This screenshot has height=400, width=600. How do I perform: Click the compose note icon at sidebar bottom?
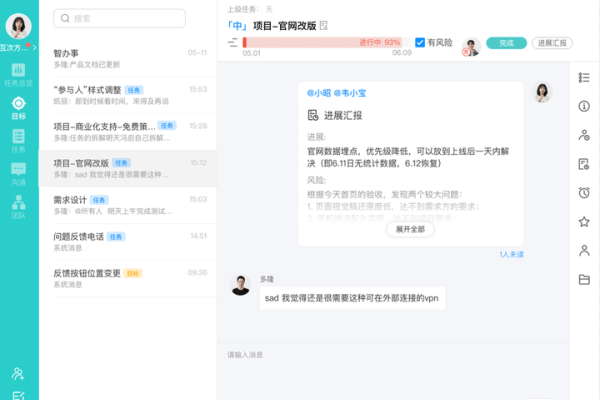[18, 395]
